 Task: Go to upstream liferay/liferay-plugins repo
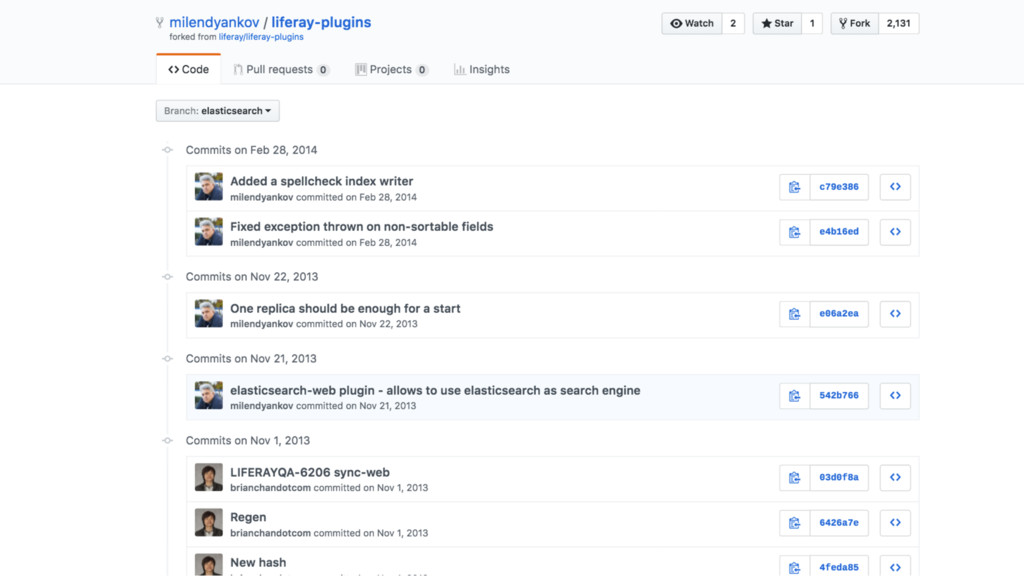(x=261, y=37)
